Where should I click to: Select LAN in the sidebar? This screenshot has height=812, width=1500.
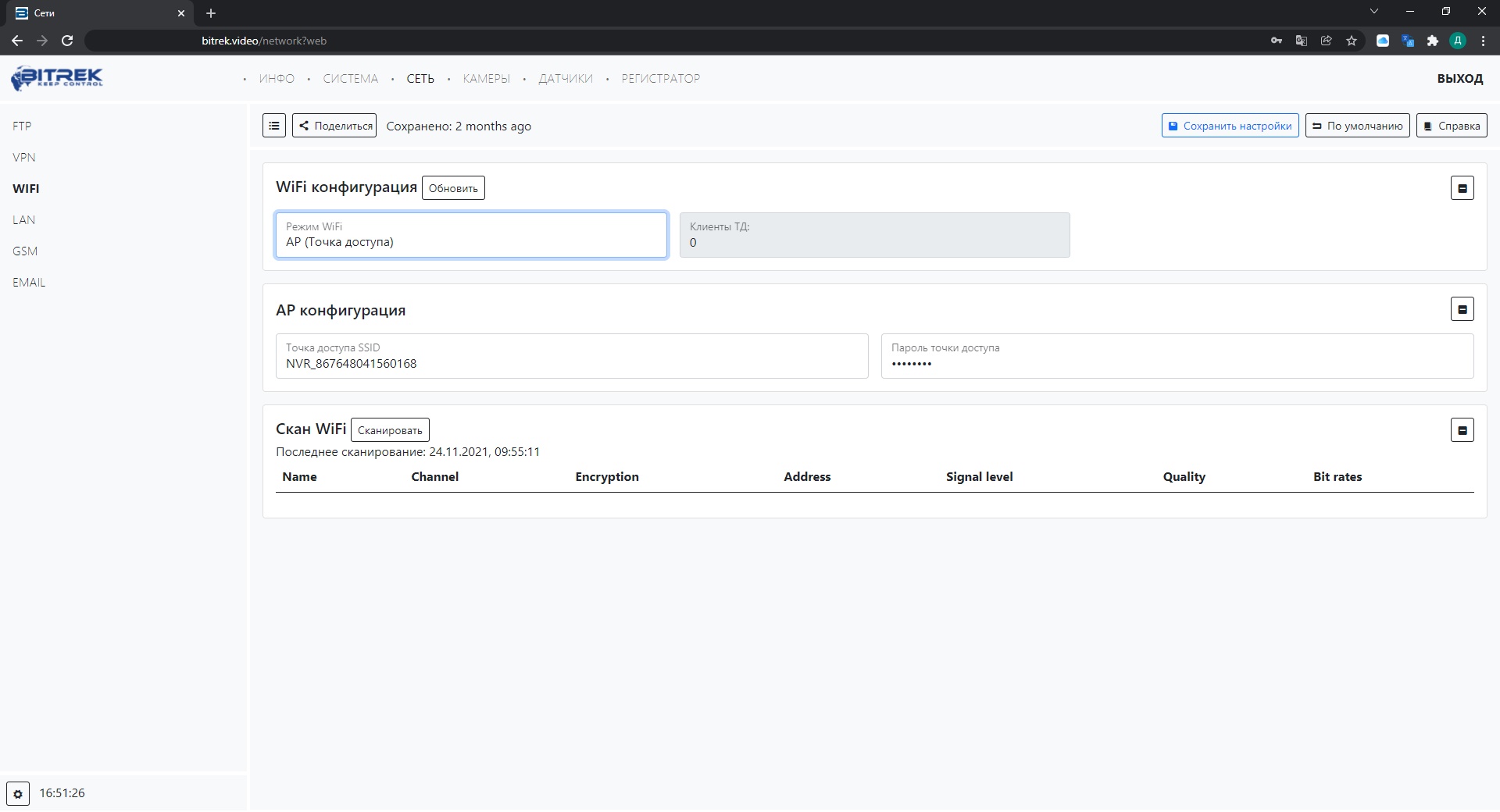[23, 220]
